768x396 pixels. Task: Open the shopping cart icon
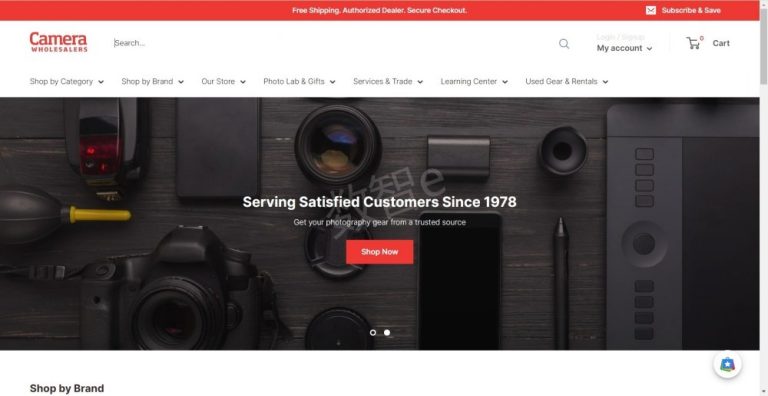(x=693, y=43)
